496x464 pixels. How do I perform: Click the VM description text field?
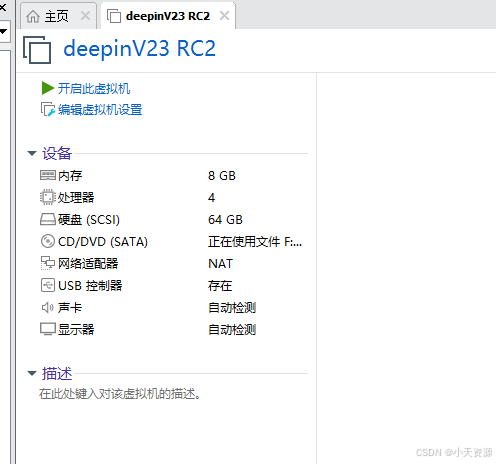point(119,394)
